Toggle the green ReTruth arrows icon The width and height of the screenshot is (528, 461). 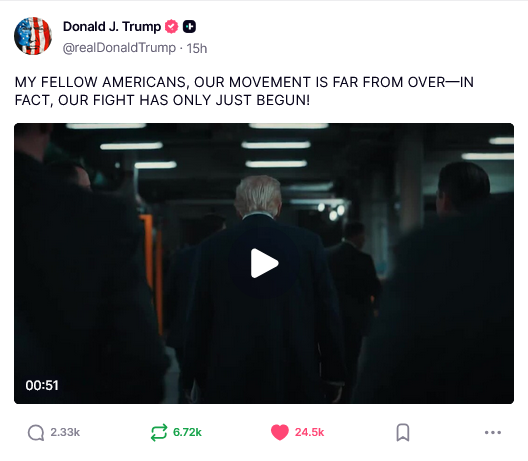click(x=159, y=432)
